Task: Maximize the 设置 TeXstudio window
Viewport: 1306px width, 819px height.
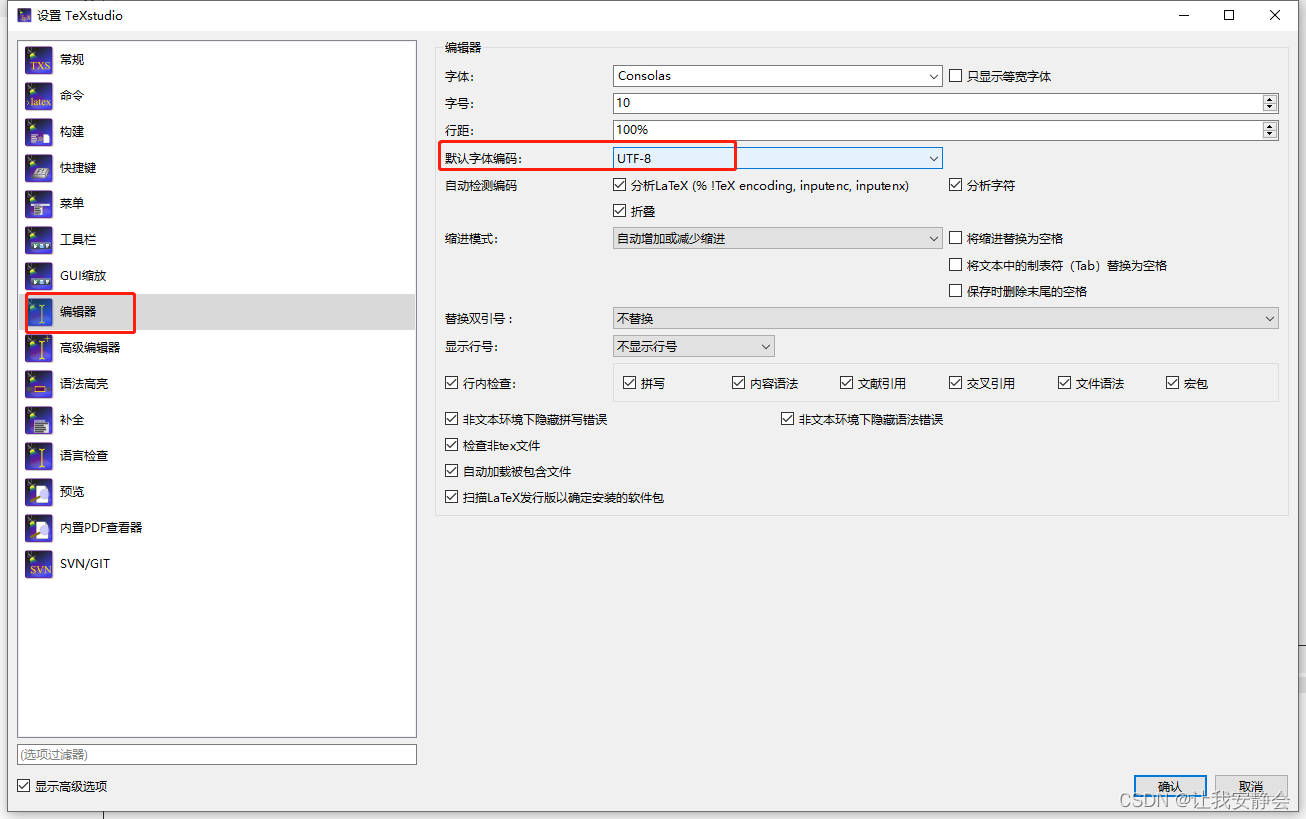Action: tap(1229, 15)
